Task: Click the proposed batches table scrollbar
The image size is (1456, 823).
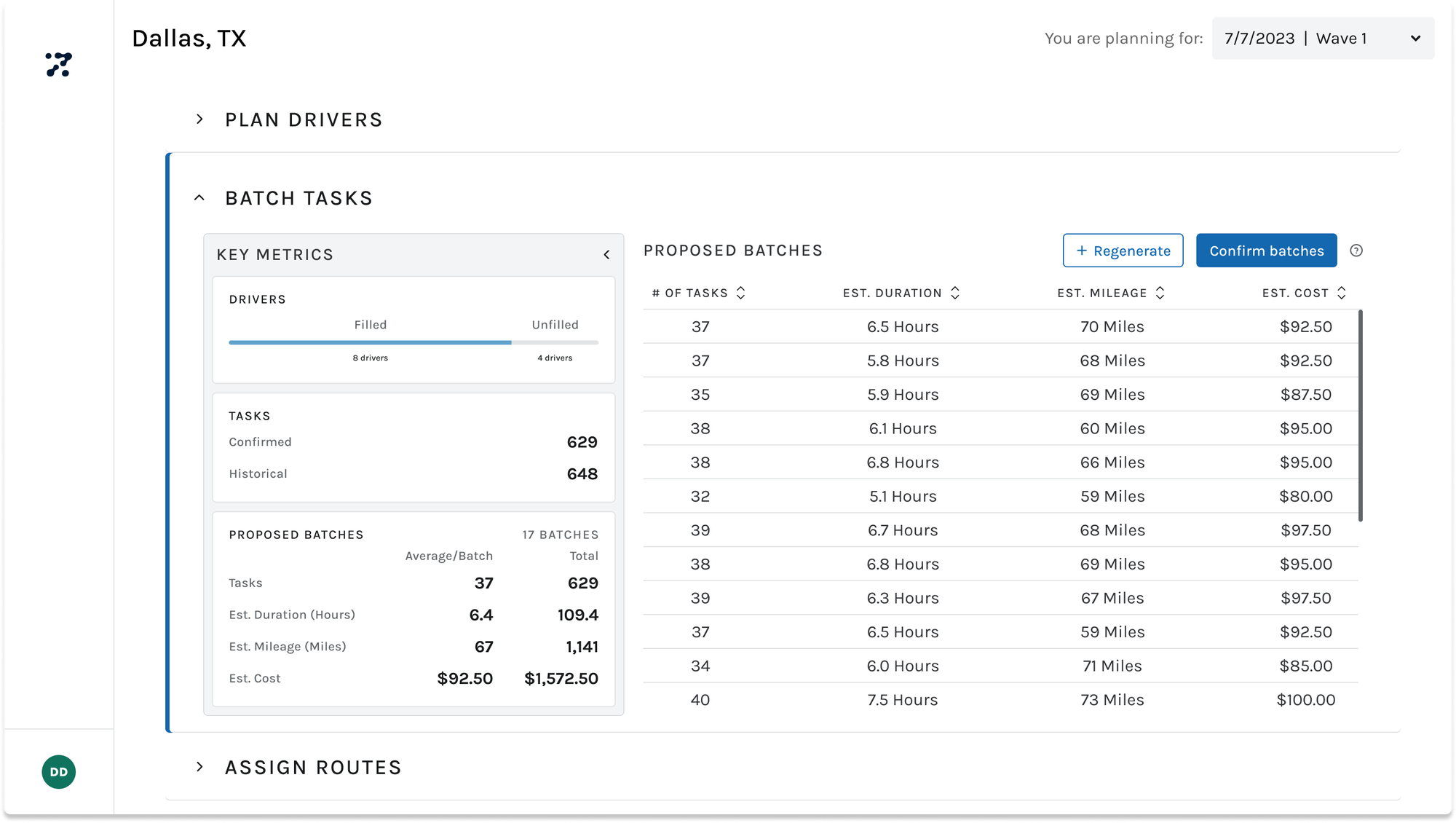Action: (1360, 415)
